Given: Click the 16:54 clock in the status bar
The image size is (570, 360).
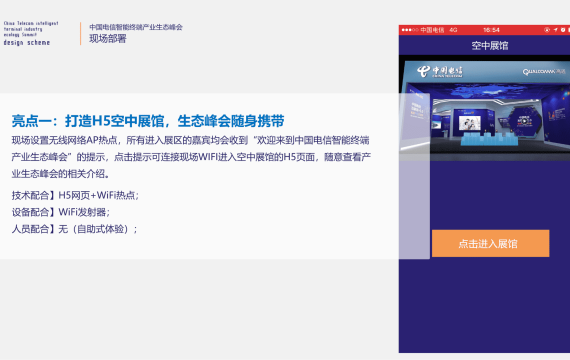Looking at the screenshot, I should pyautogui.click(x=491, y=30).
